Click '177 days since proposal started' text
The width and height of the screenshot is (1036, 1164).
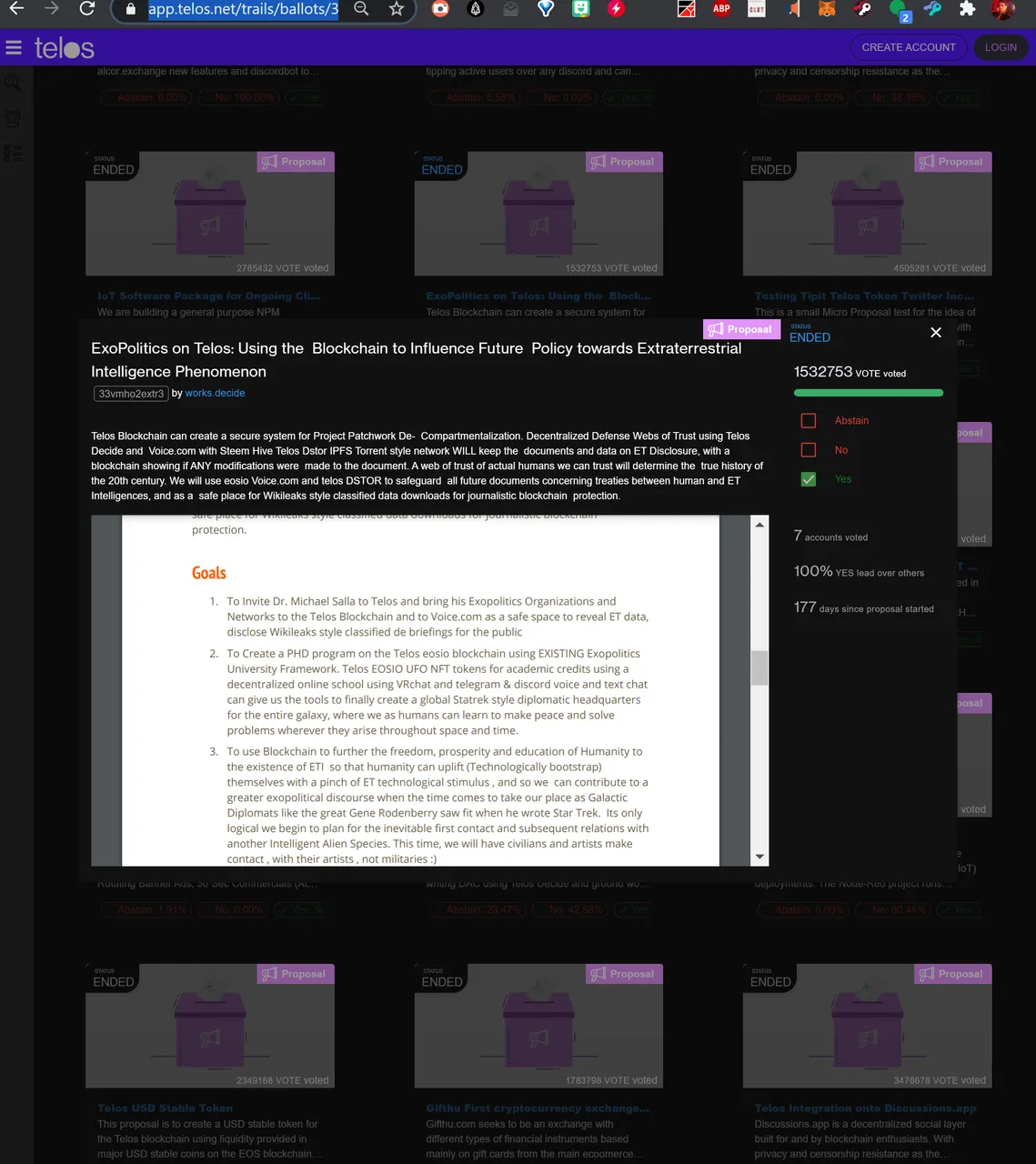(863, 607)
